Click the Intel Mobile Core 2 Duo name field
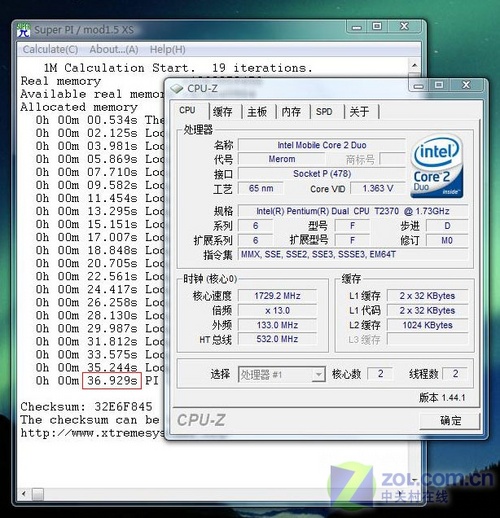The height and width of the screenshot is (518, 500). tap(322, 145)
